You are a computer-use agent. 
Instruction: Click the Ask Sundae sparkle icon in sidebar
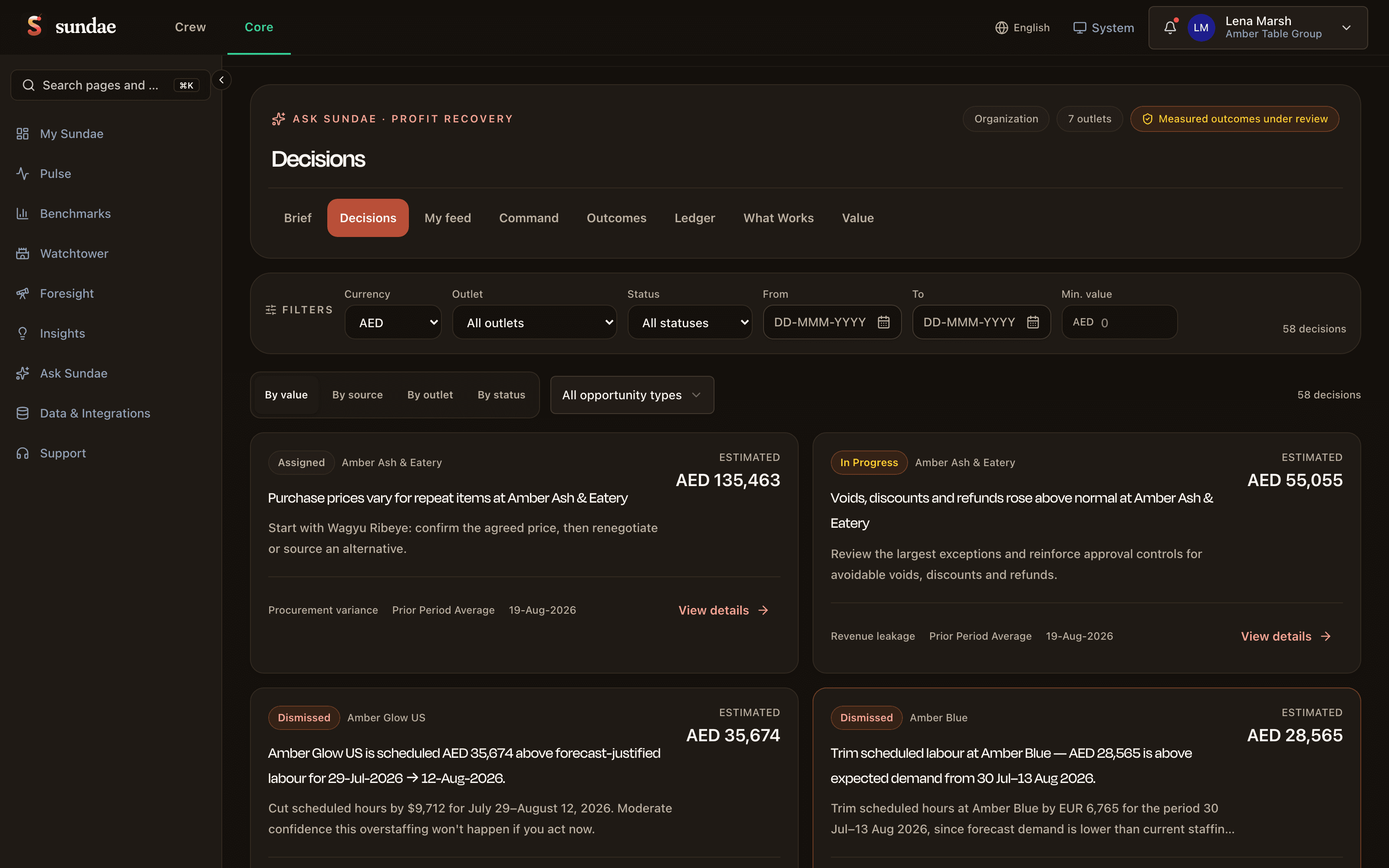tap(23, 373)
